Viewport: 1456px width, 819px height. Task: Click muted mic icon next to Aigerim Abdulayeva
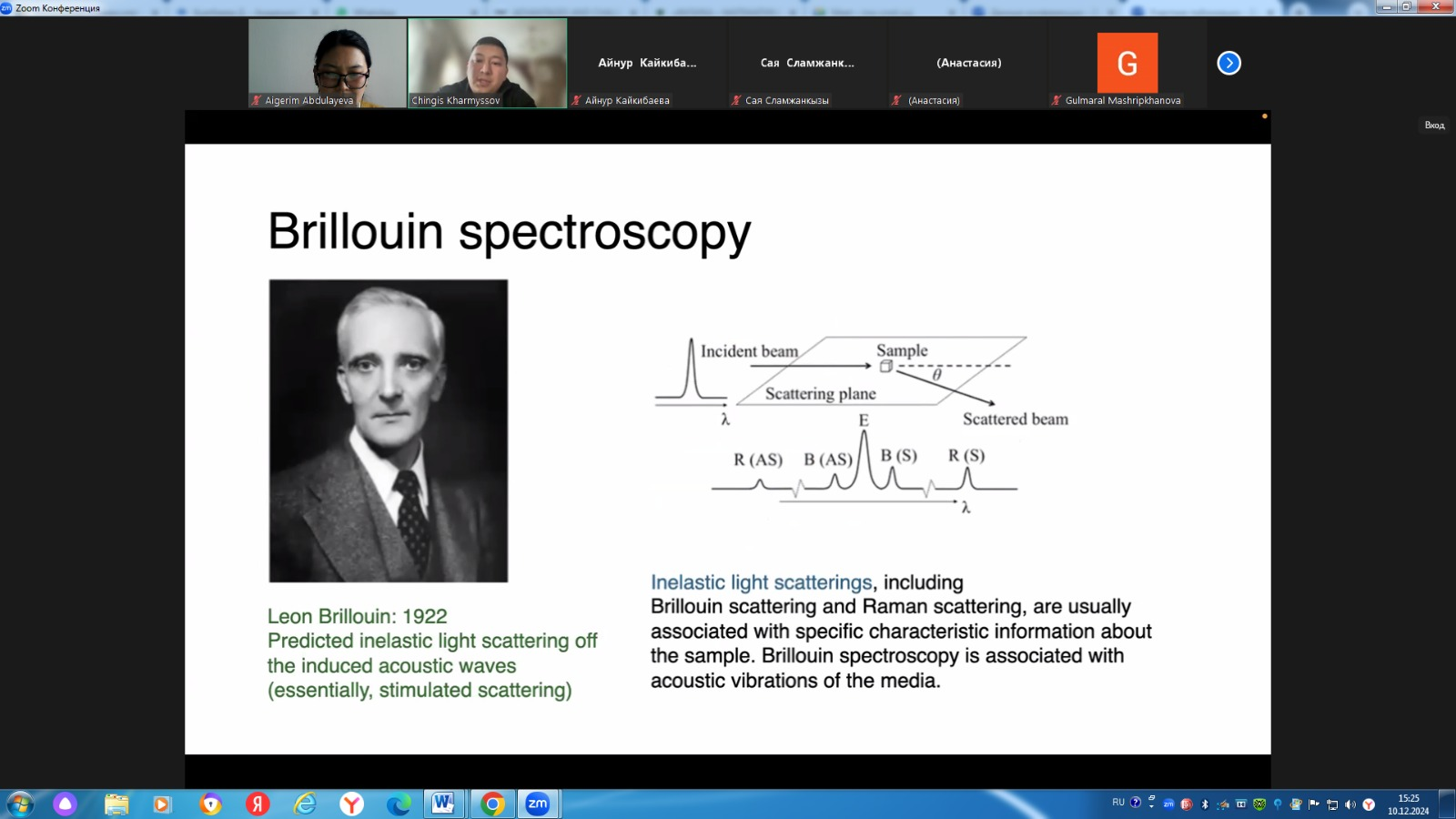[x=257, y=100]
